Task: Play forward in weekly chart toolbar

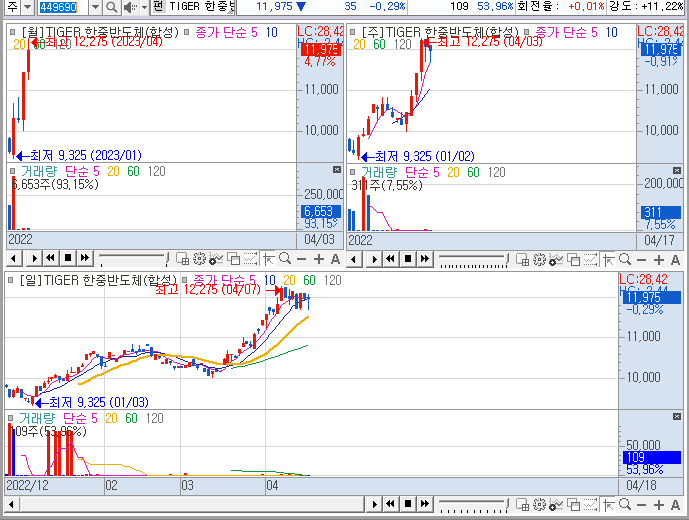Action: point(374,259)
